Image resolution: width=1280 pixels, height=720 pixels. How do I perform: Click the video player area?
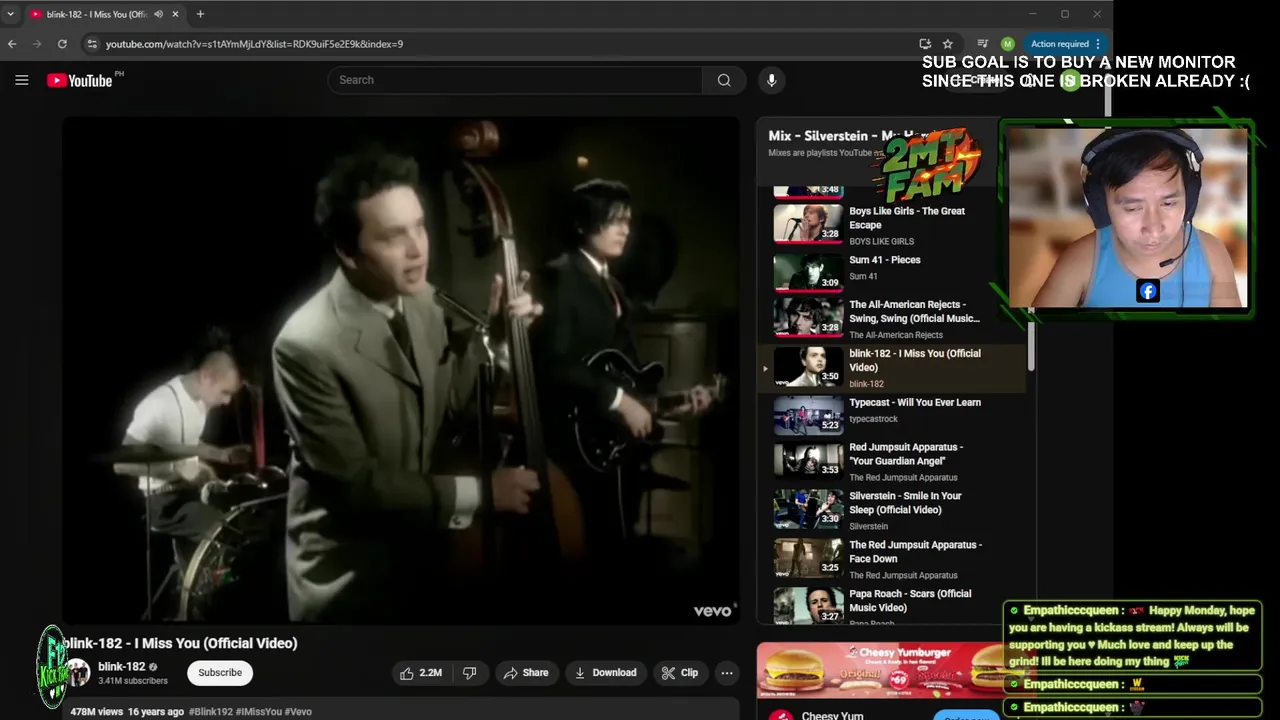pyautogui.click(x=401, y=370)
